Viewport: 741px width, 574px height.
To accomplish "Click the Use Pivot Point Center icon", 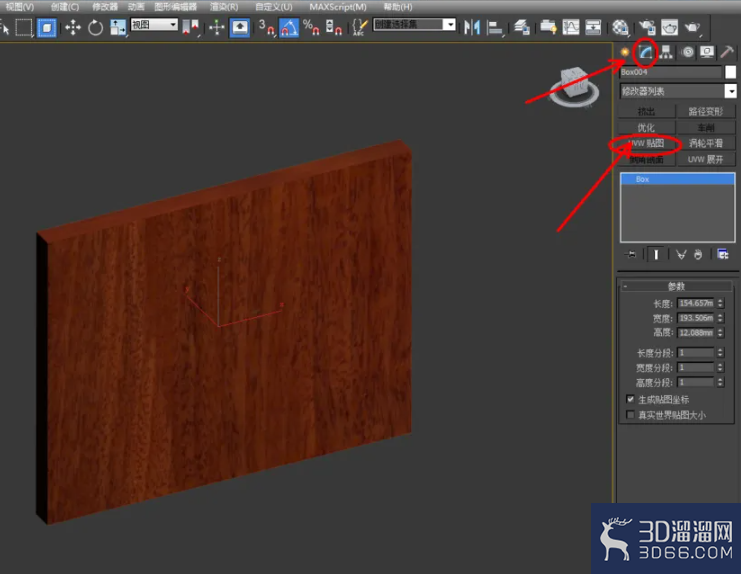I will pos(190,27).
